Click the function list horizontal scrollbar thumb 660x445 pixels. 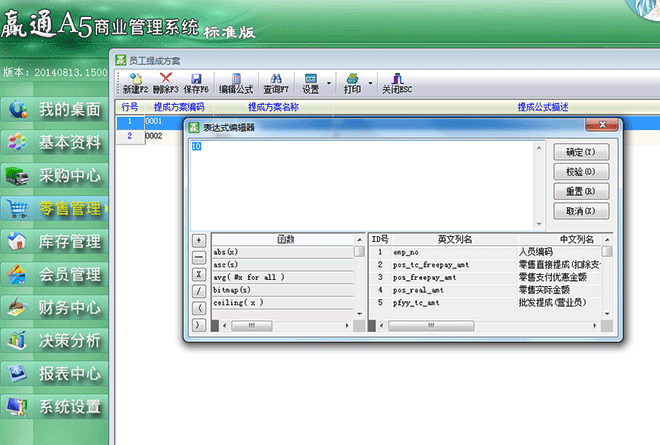click(x=252, y=325)
